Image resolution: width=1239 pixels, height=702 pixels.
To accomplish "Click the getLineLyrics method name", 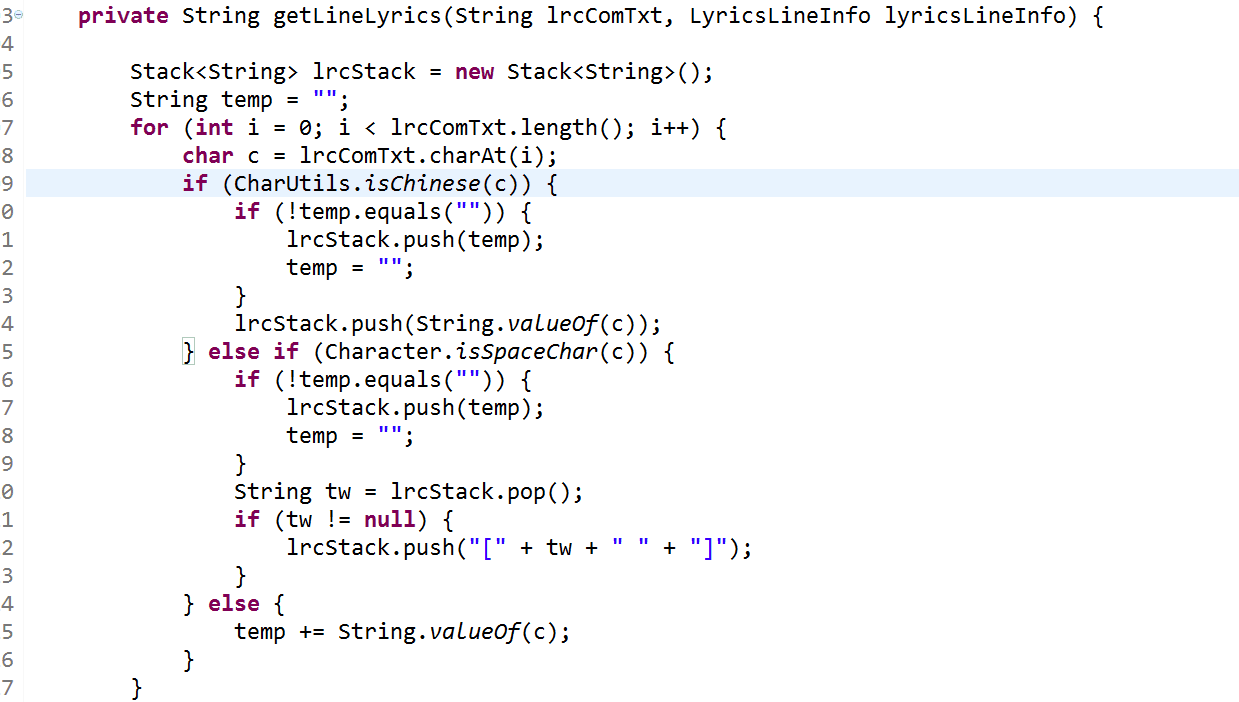I will pyautogui.click(x=357, y=17).
